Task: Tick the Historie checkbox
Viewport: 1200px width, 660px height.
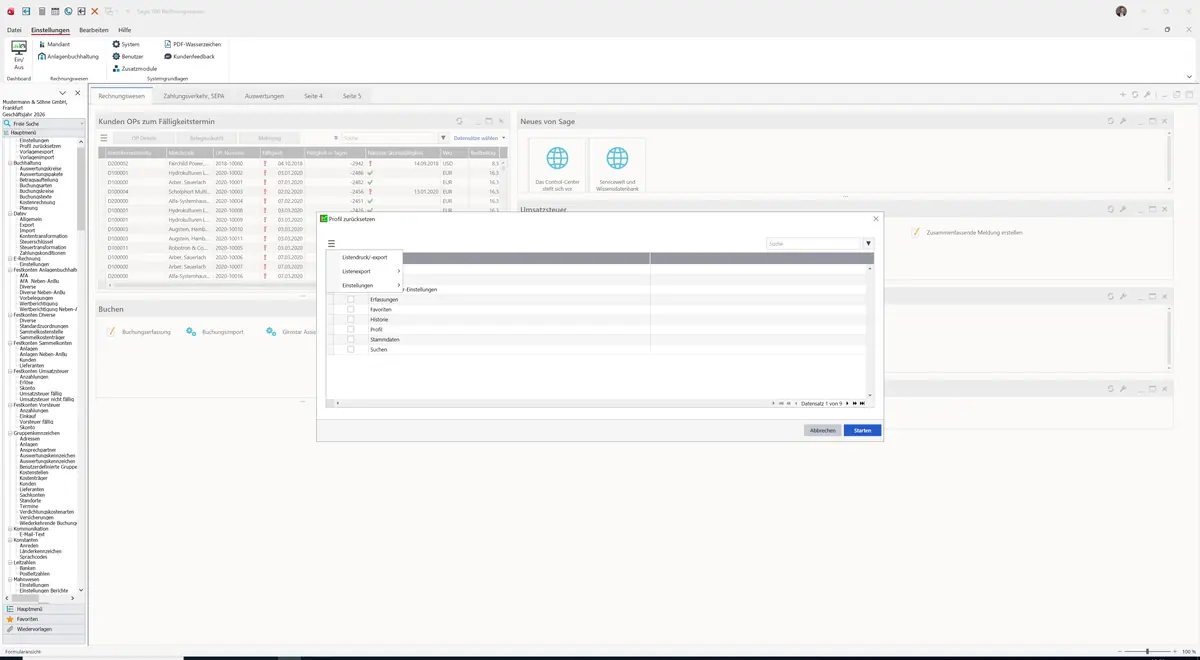Action: 351,320
